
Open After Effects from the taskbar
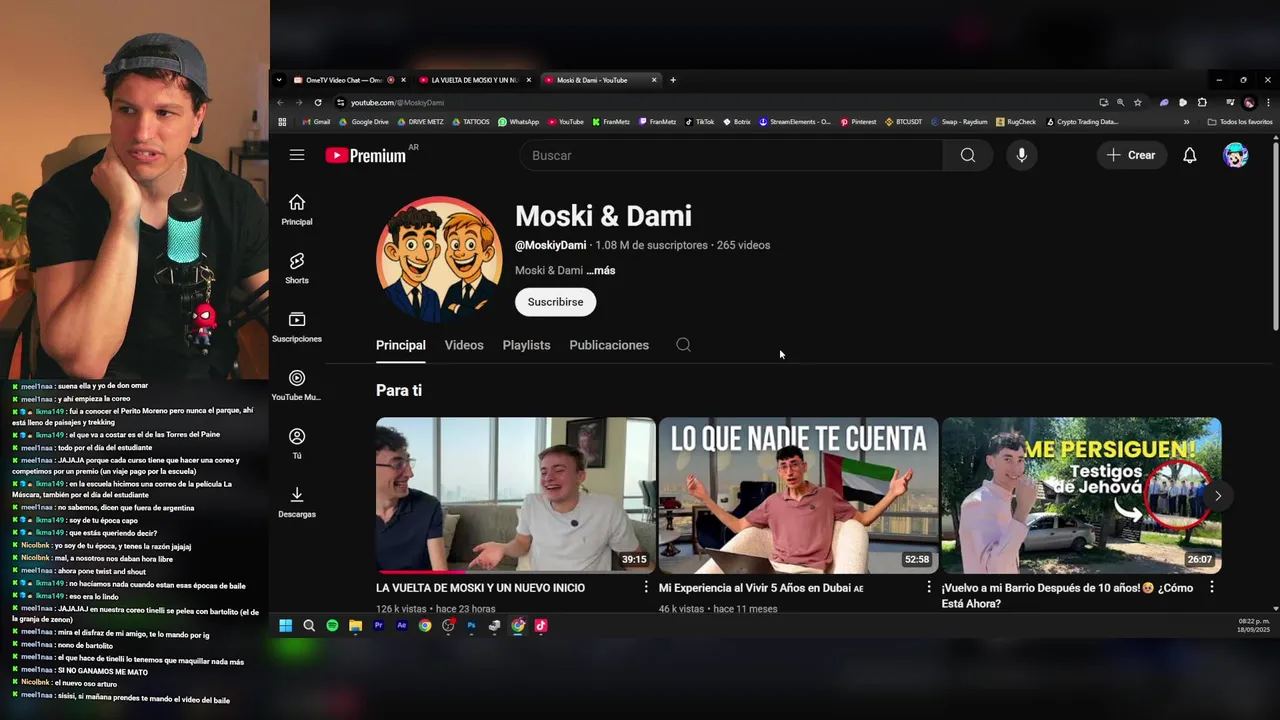point(402,626)
